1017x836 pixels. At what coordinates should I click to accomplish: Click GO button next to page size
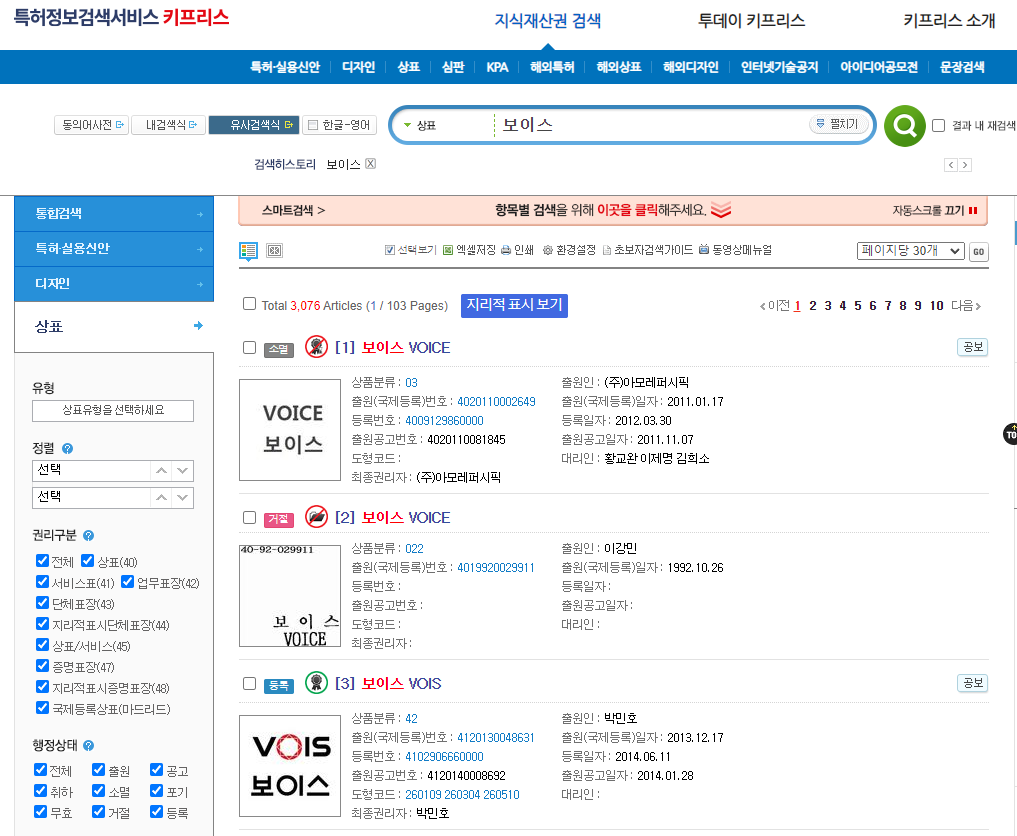[x=979, y=252]
